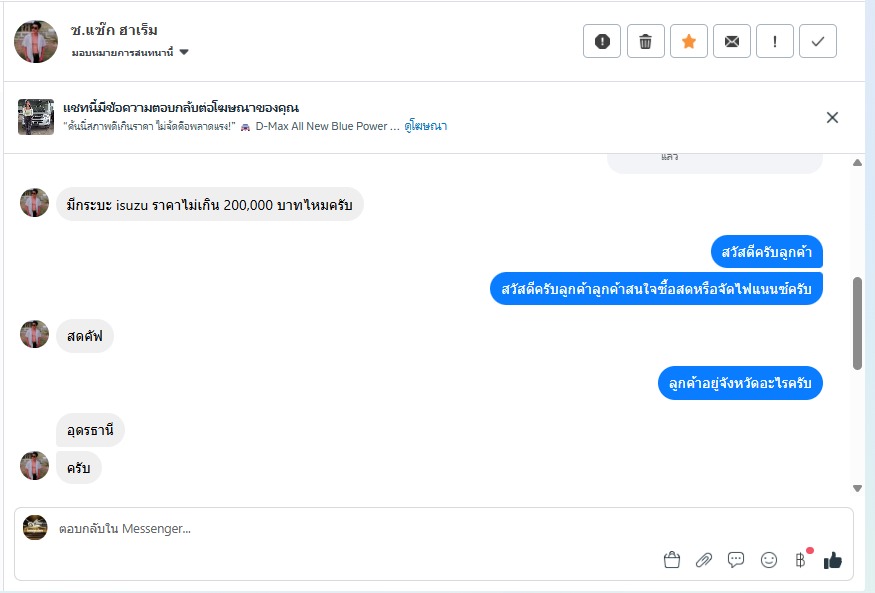Screen dimensions: 875x593
Task: Open the emoji picker smiley icon
Action: click(768, 560)
